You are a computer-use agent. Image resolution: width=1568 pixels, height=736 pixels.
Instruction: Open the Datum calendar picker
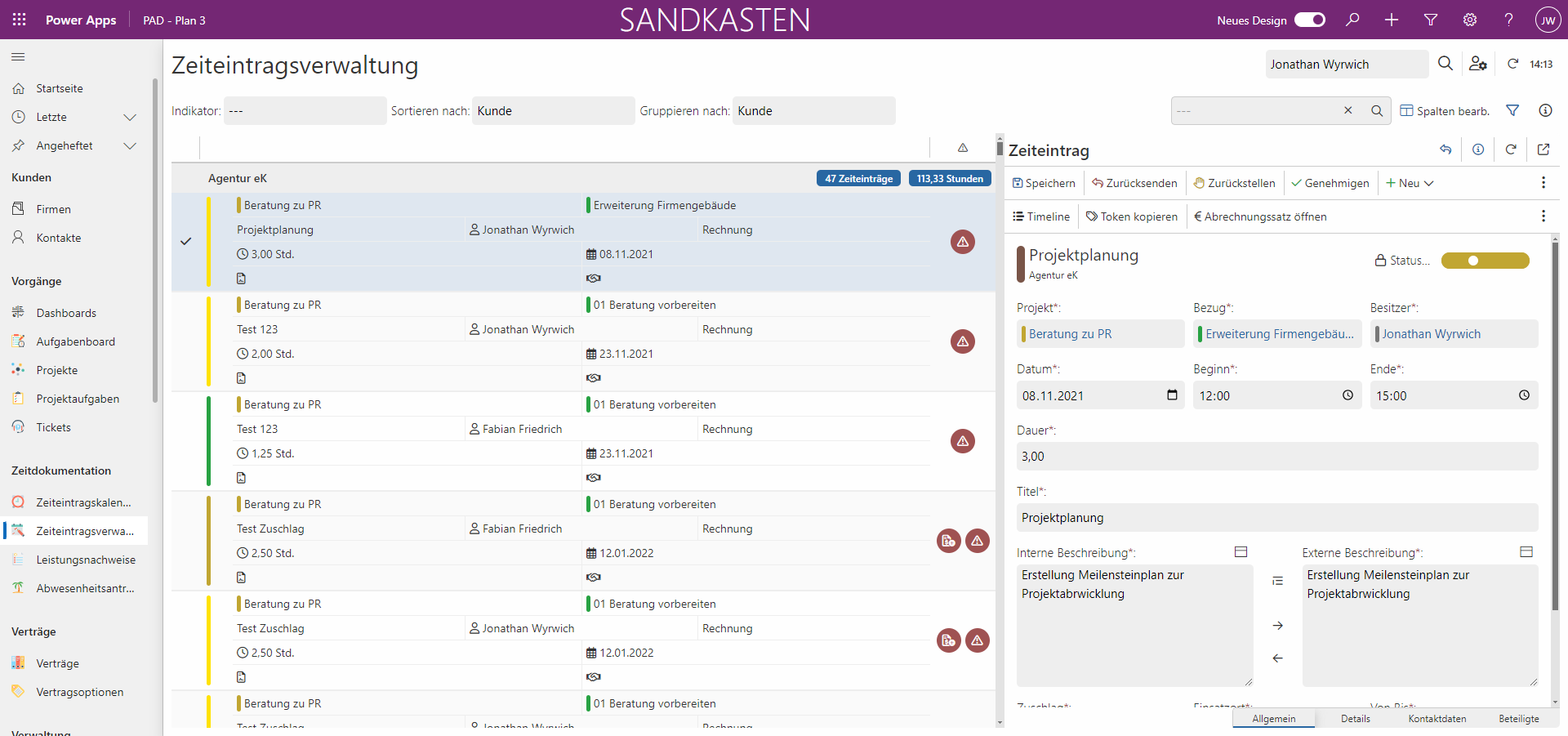tap(1173, 395)
